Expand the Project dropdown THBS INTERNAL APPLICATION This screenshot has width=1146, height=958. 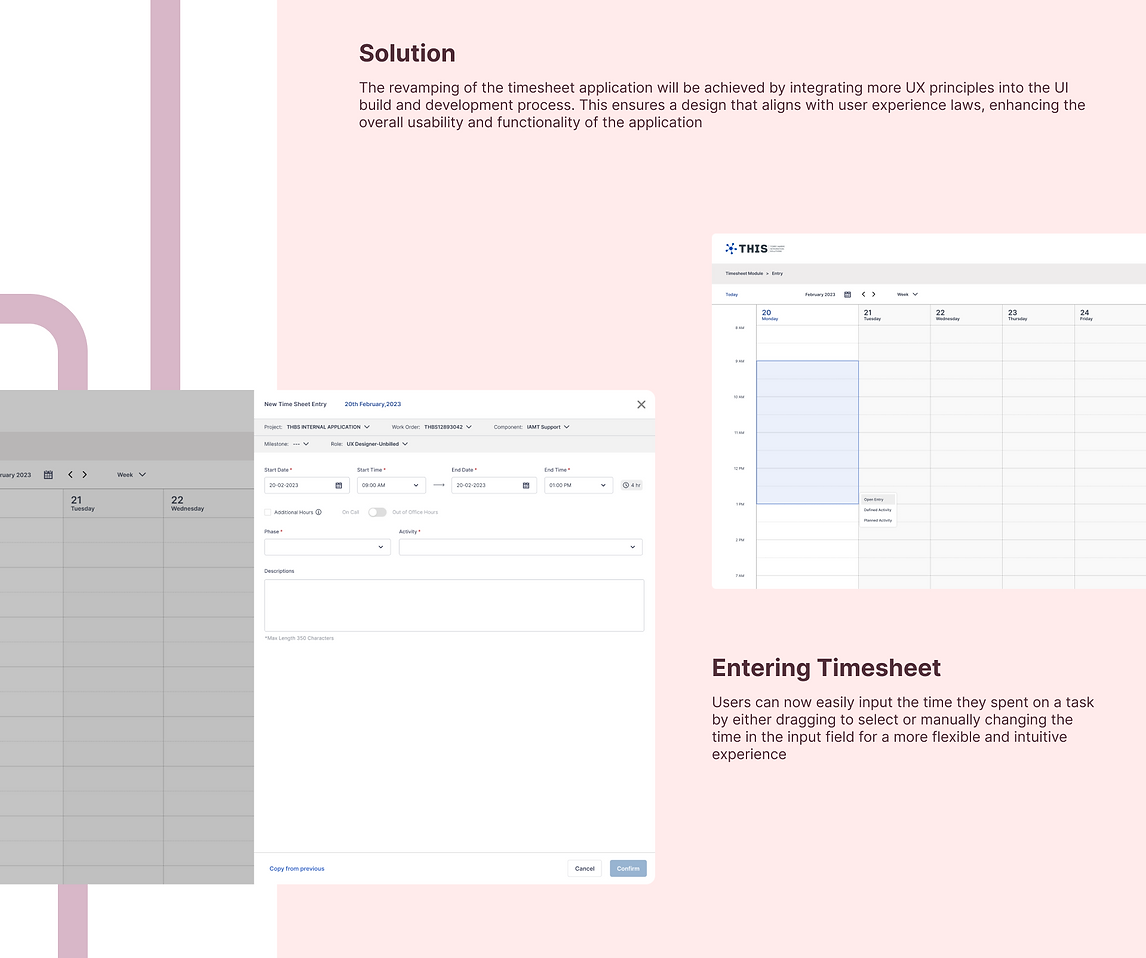328,427
